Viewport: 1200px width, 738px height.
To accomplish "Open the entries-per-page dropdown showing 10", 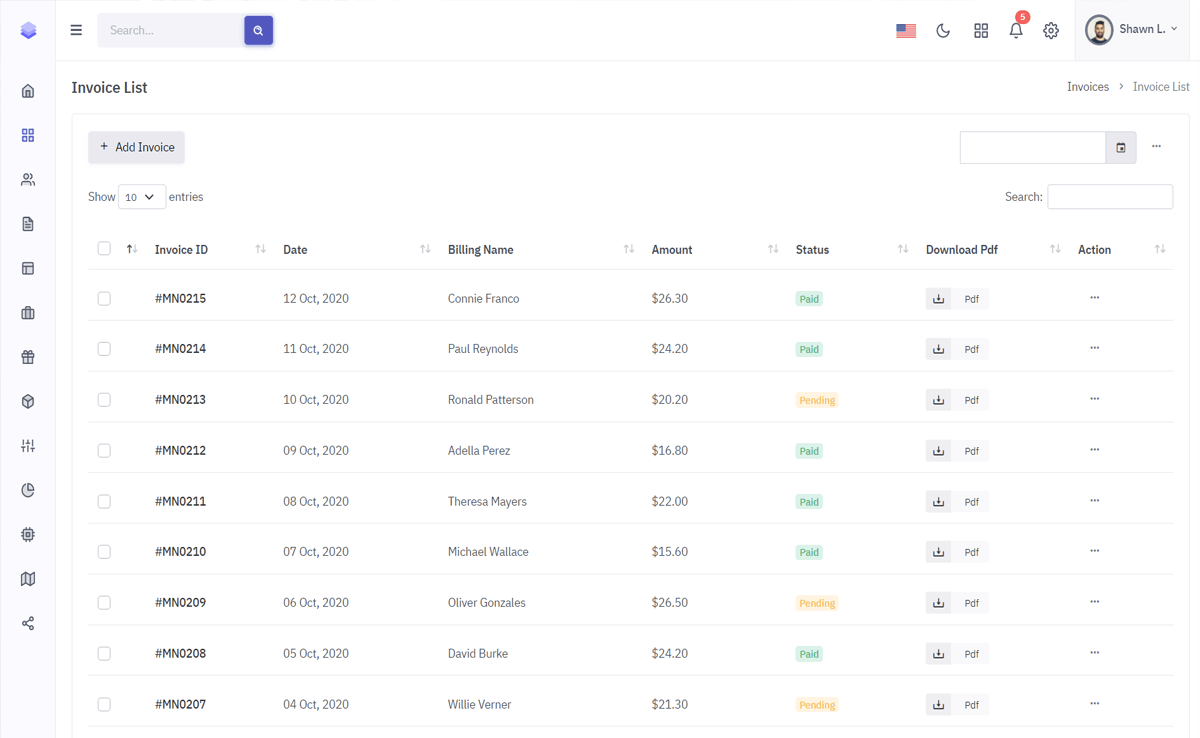I will [x=141, y=197].
